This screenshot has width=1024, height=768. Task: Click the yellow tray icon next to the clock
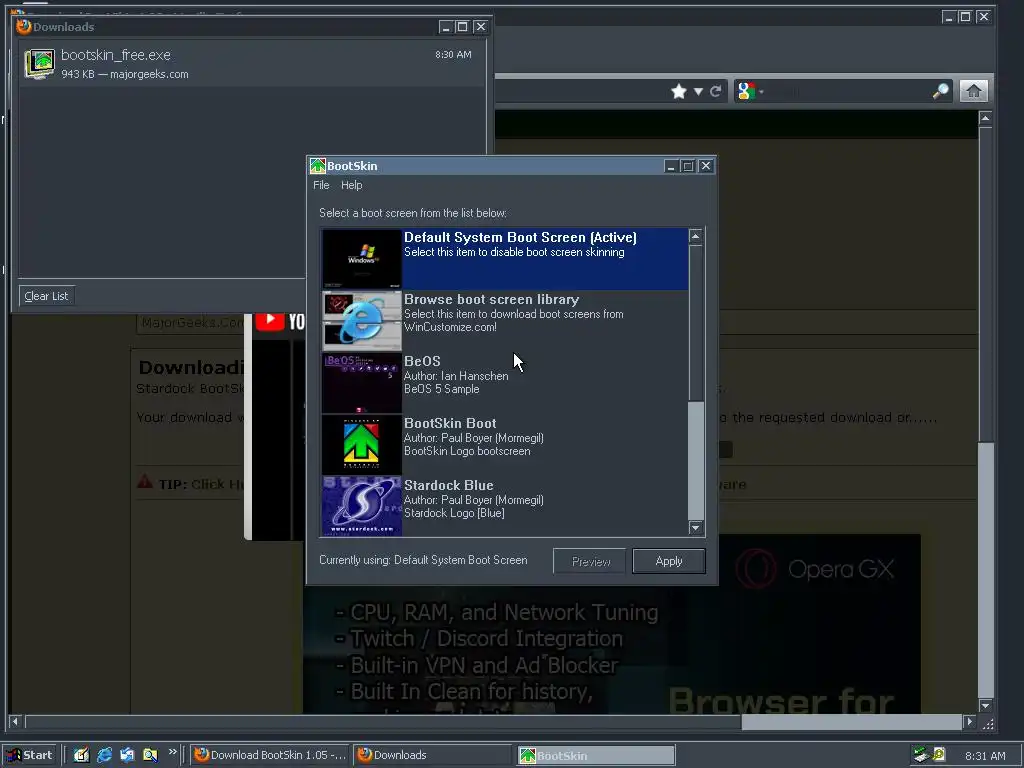coord(939,755)
